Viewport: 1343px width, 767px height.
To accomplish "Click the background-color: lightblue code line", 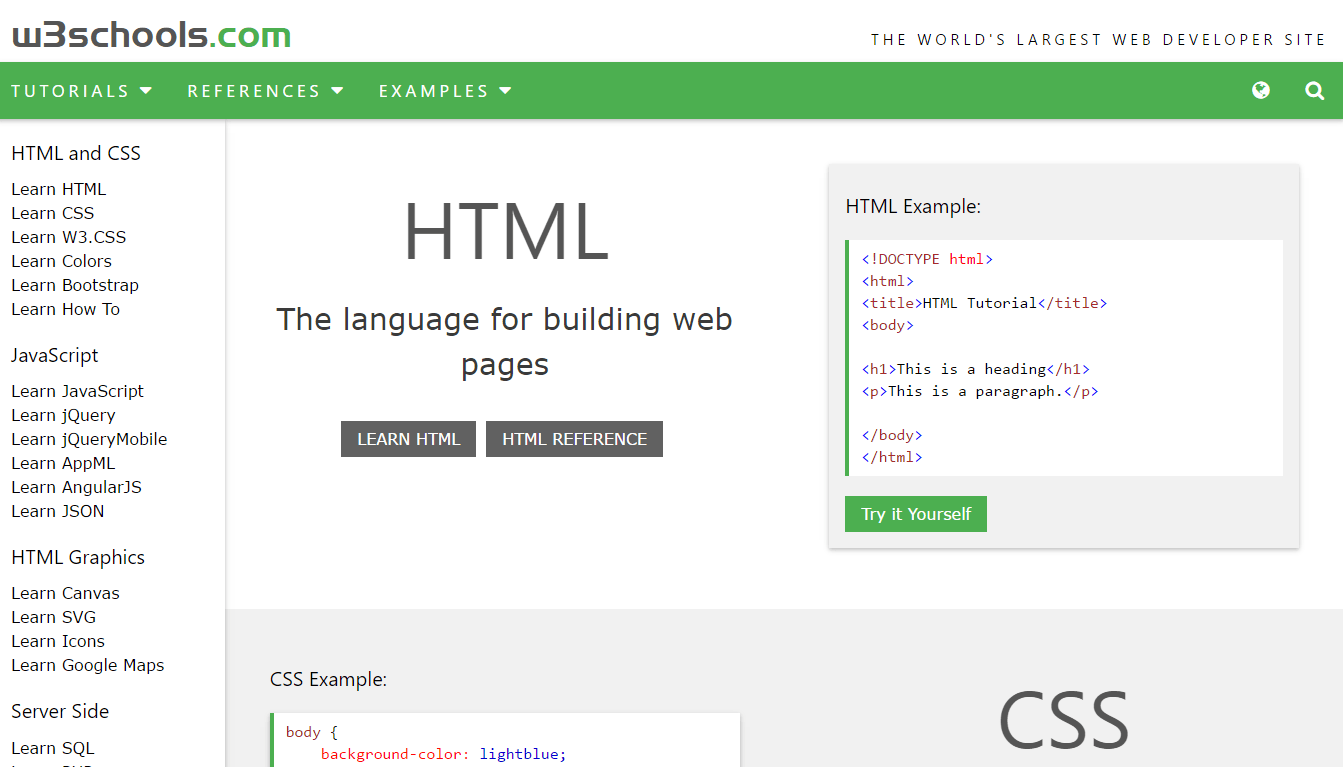I will point(444,754).
